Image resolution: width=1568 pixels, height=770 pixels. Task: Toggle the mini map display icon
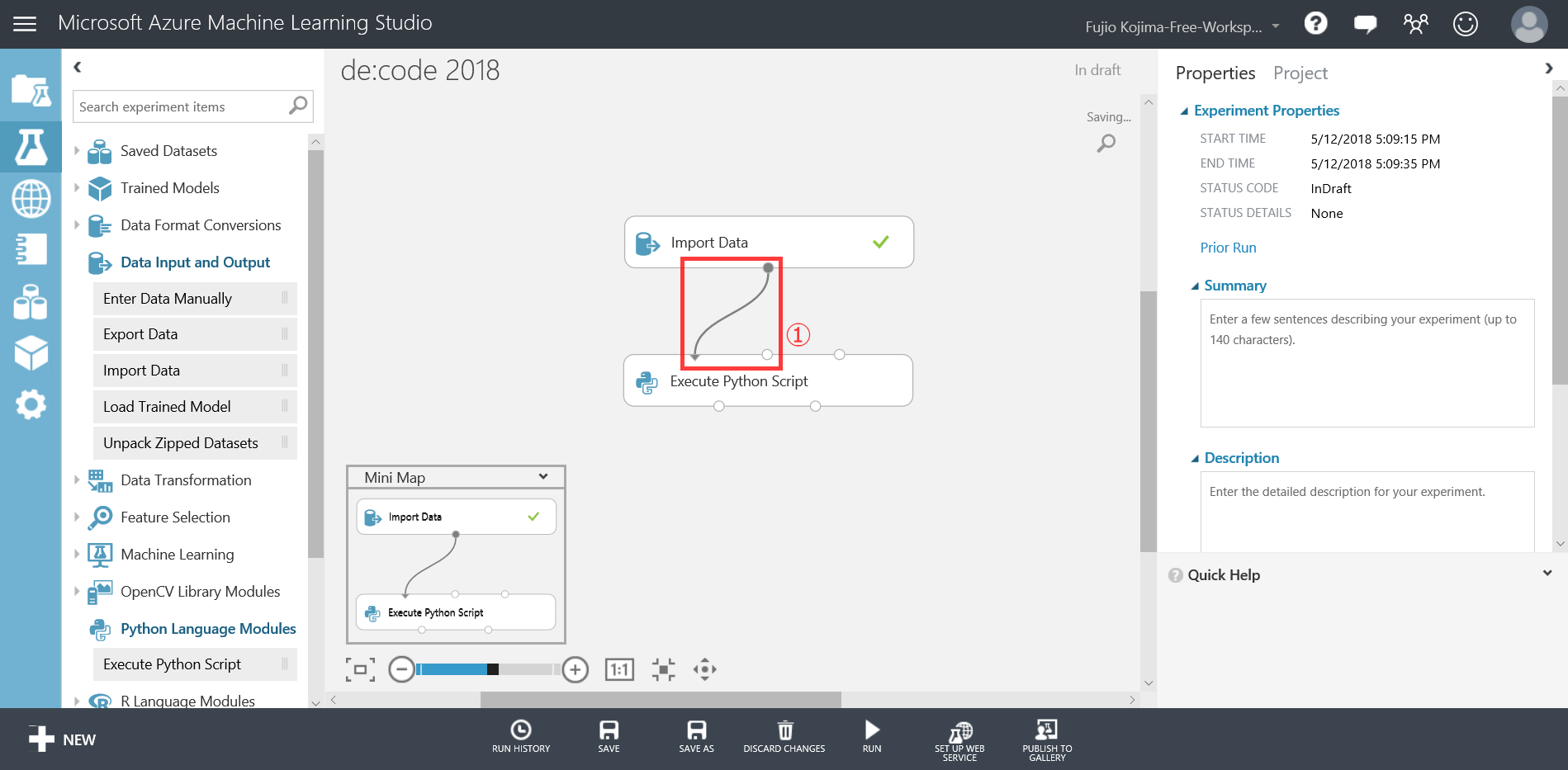point(360,669)
